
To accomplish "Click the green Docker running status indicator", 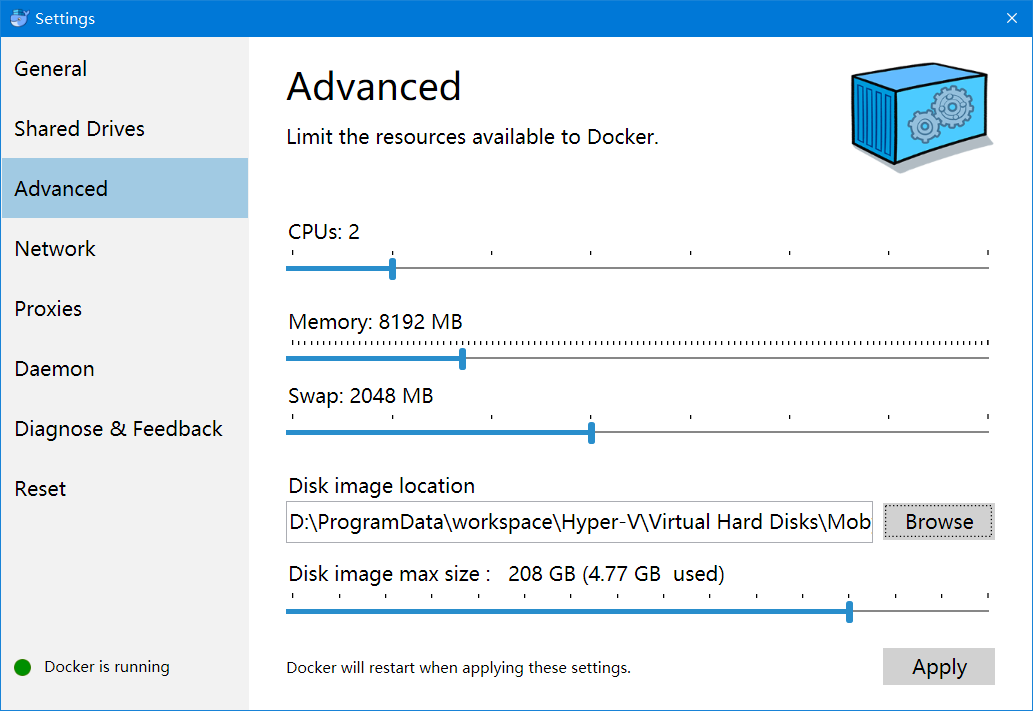I will click(22, 668).
